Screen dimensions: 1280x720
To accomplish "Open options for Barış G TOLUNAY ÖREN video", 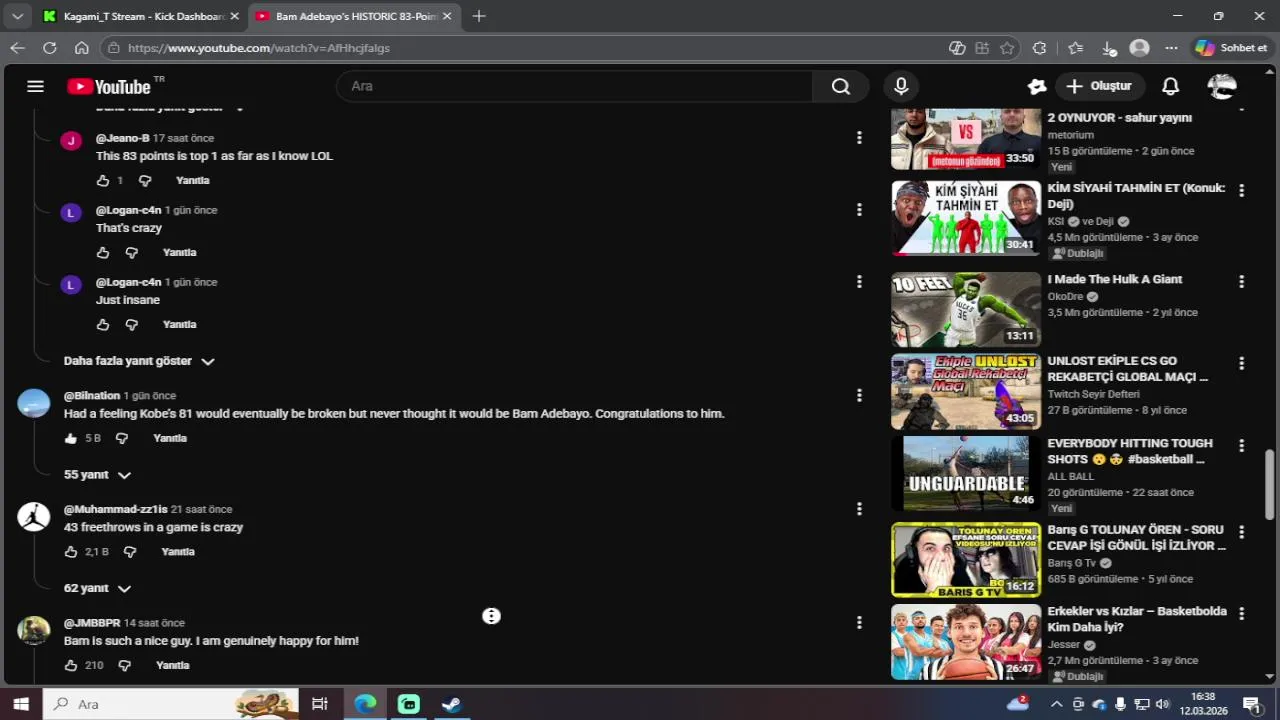I will [x=1241, y=531].
